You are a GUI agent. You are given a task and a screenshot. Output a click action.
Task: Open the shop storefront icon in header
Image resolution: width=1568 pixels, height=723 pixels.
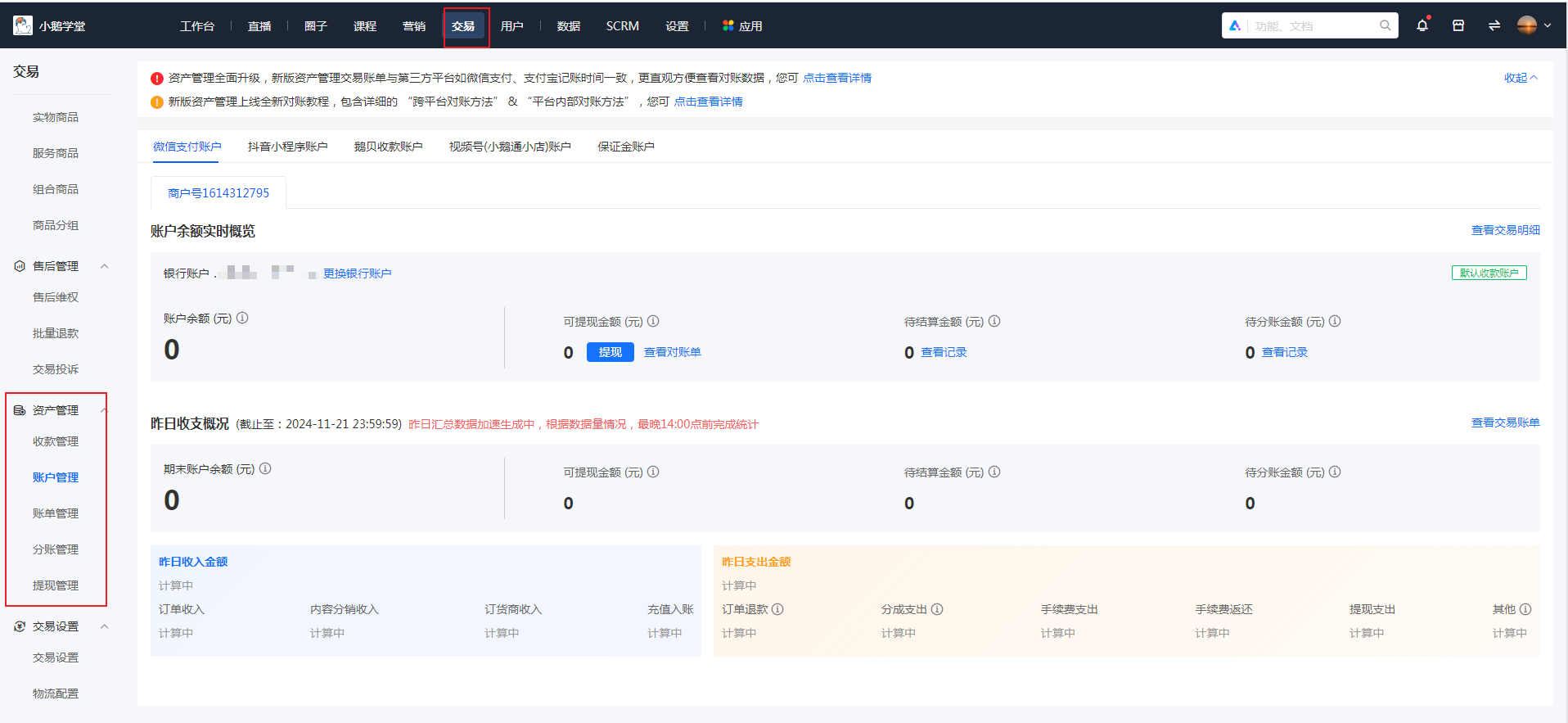tap(1458, 25)
